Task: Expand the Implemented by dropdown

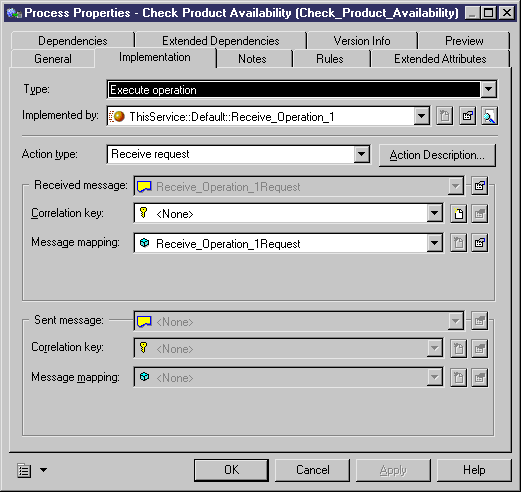Action: [421, 116]
